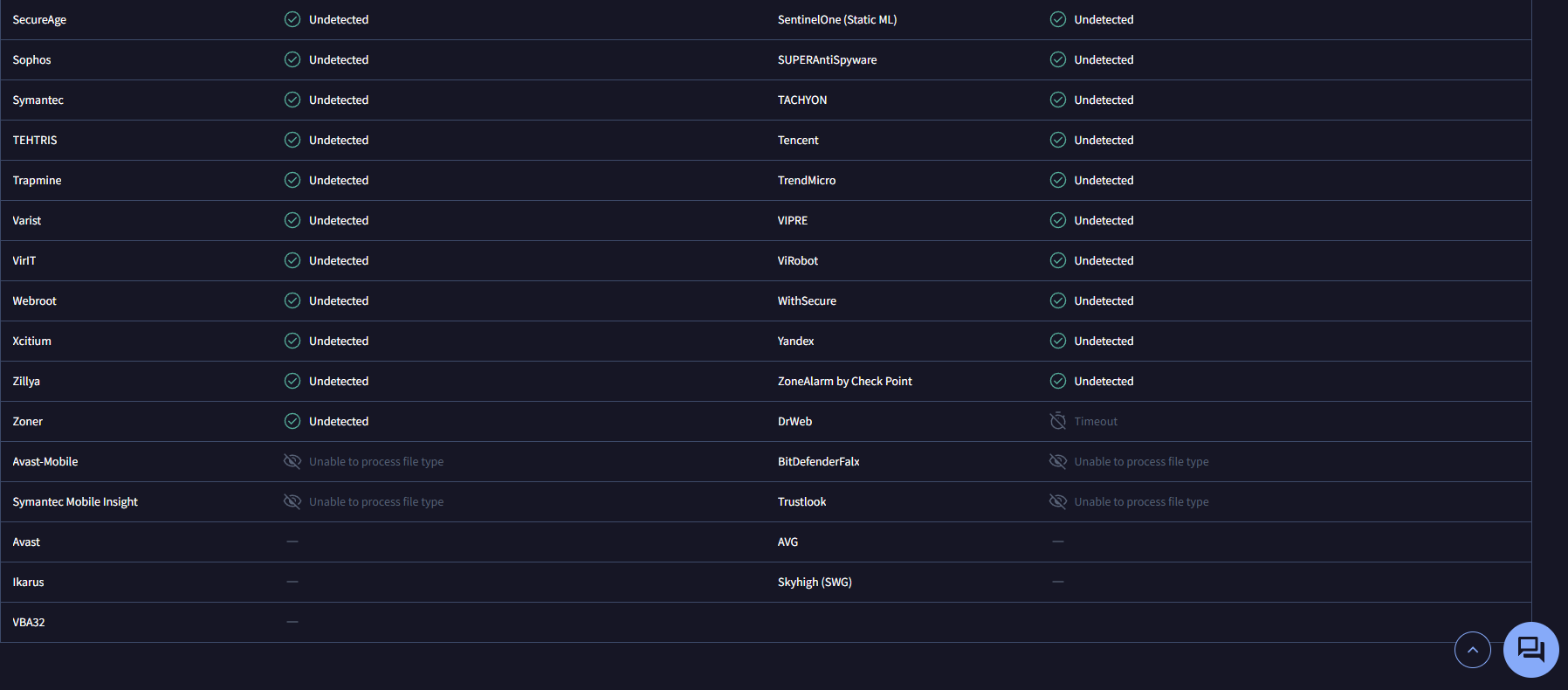Click the TrendMicro undetected checkmark icon

(x=1058, y=180)
